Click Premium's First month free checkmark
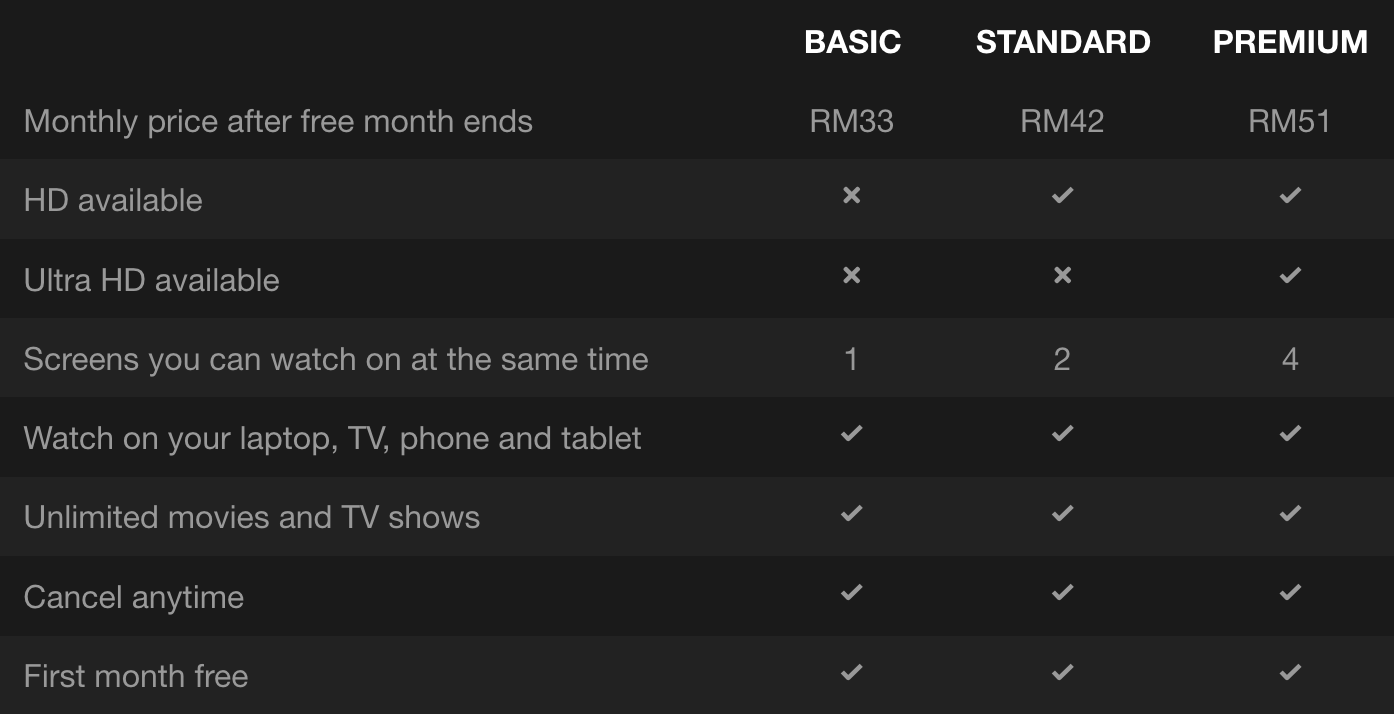1394x714 pixels. [1290, 672]
